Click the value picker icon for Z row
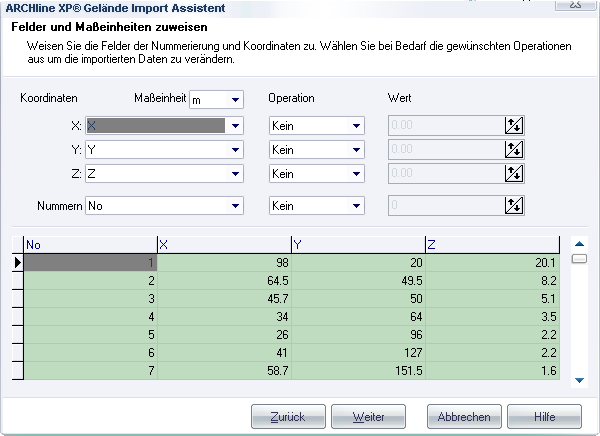The height and width of the screenshot is (436, 600). [x=514, y=173]
